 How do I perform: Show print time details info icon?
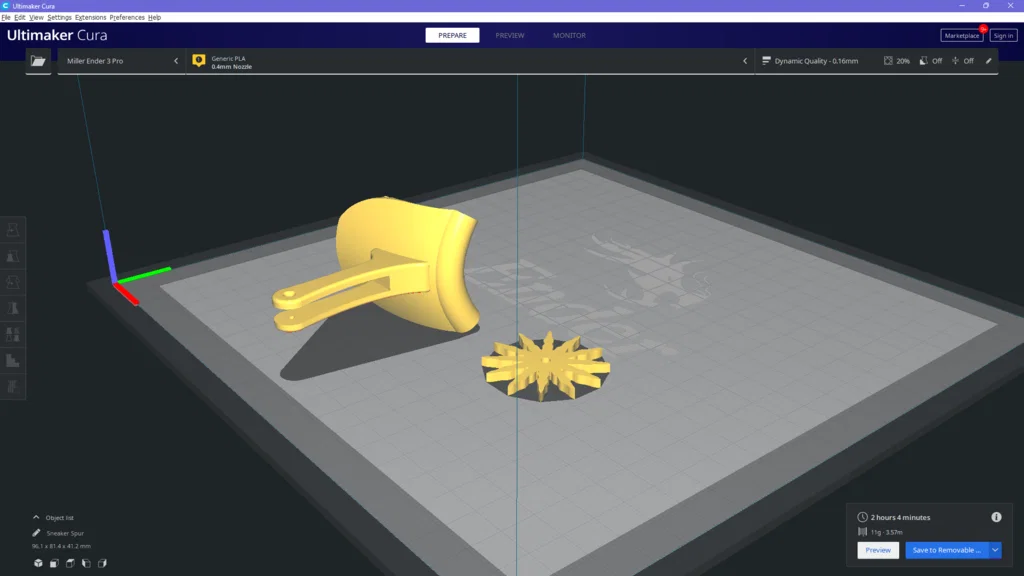996,517
